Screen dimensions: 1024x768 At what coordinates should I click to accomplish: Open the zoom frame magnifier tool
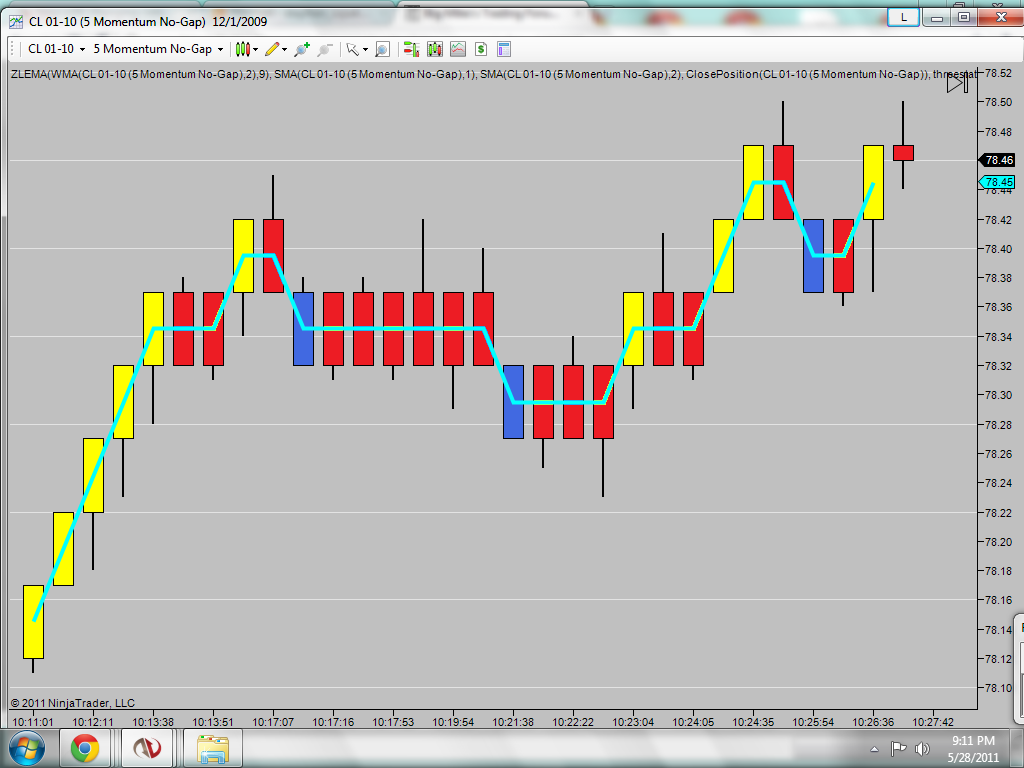click(383, 49)
